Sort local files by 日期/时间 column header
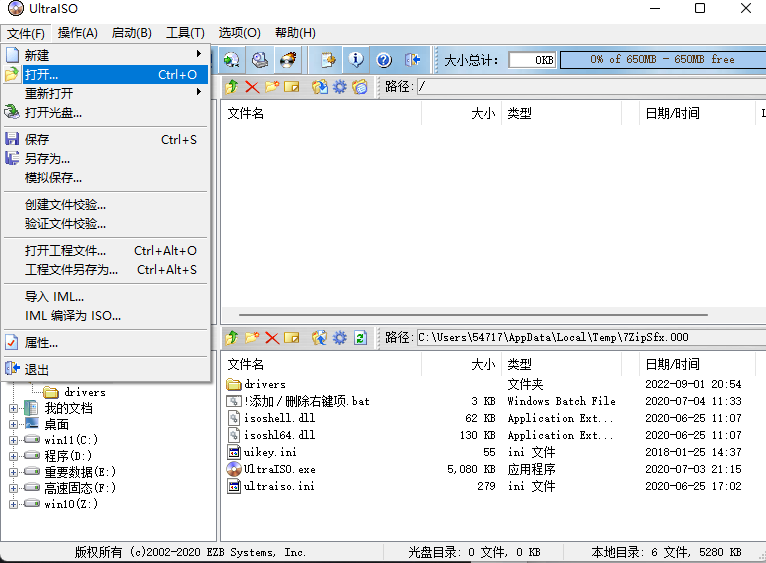This screenshot has width=766, height=563. 697,364
